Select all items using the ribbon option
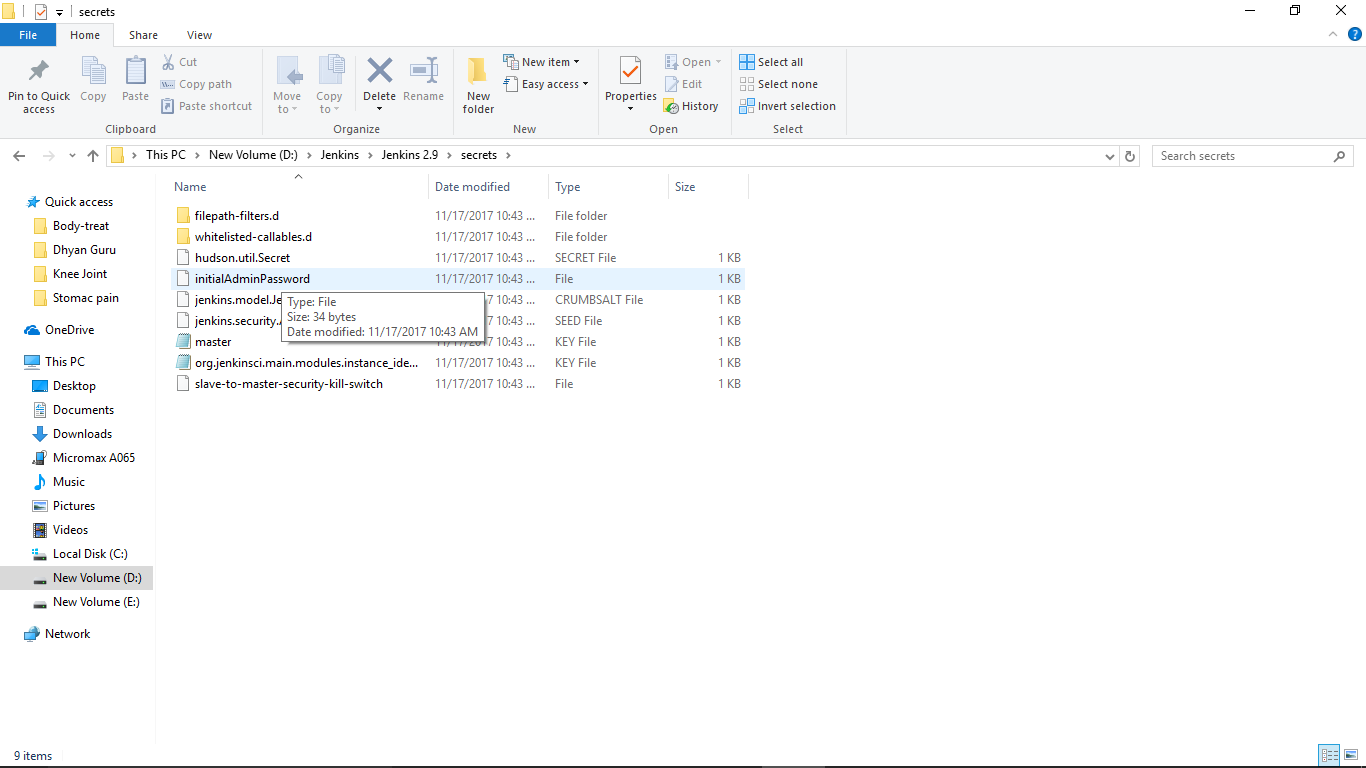The height and width of the screenshot is (768, 1366). pyautogui.click(x=770, y=61)
